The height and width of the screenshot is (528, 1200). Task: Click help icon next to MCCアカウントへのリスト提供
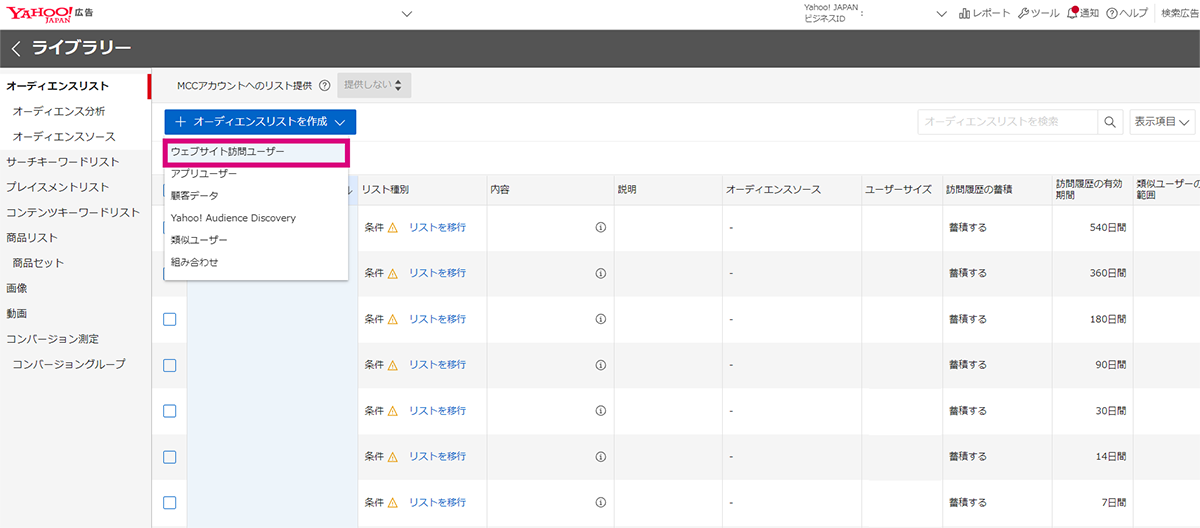coord(325,86)
